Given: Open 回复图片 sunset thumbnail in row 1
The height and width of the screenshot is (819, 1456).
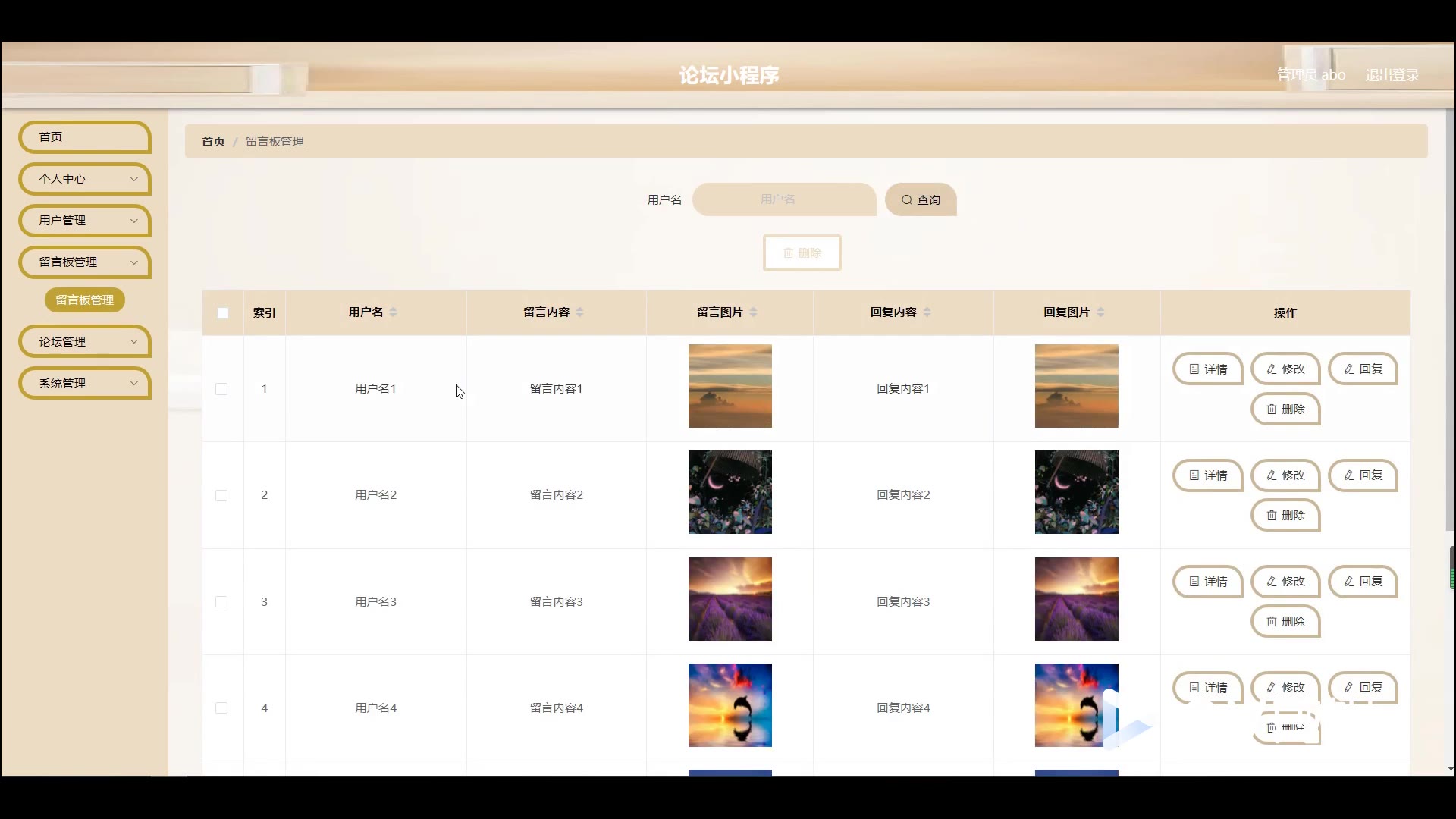Looking at the screenshot, I should tap(1077, 386).
